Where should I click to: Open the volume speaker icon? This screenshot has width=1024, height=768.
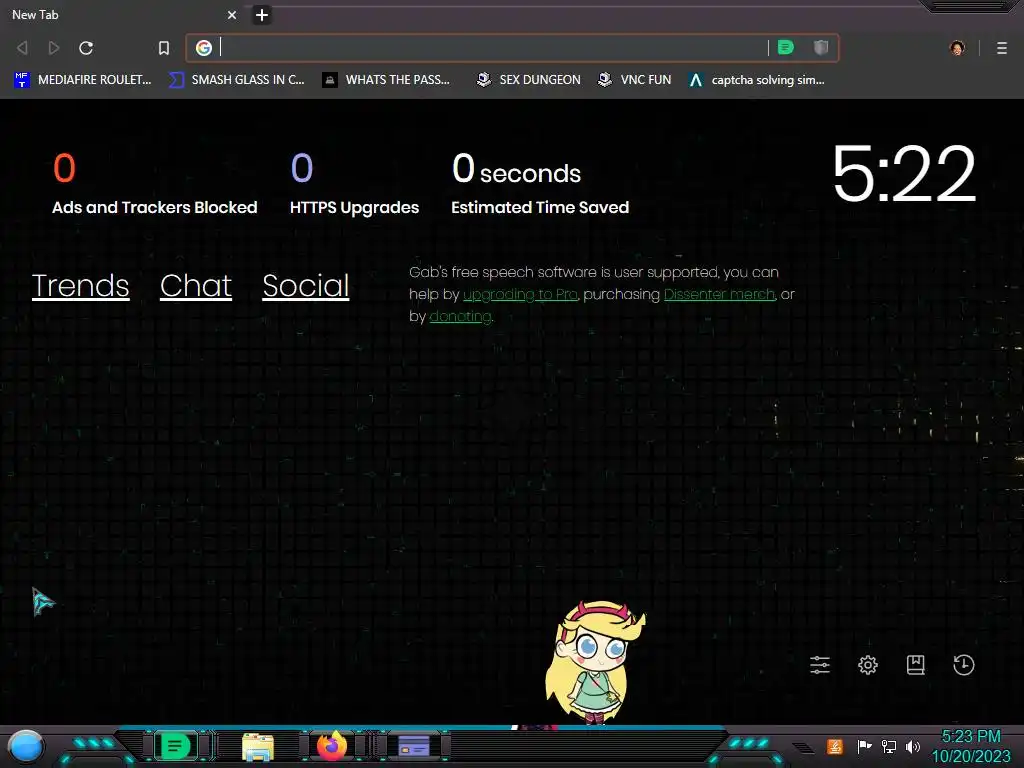(913, 746)
